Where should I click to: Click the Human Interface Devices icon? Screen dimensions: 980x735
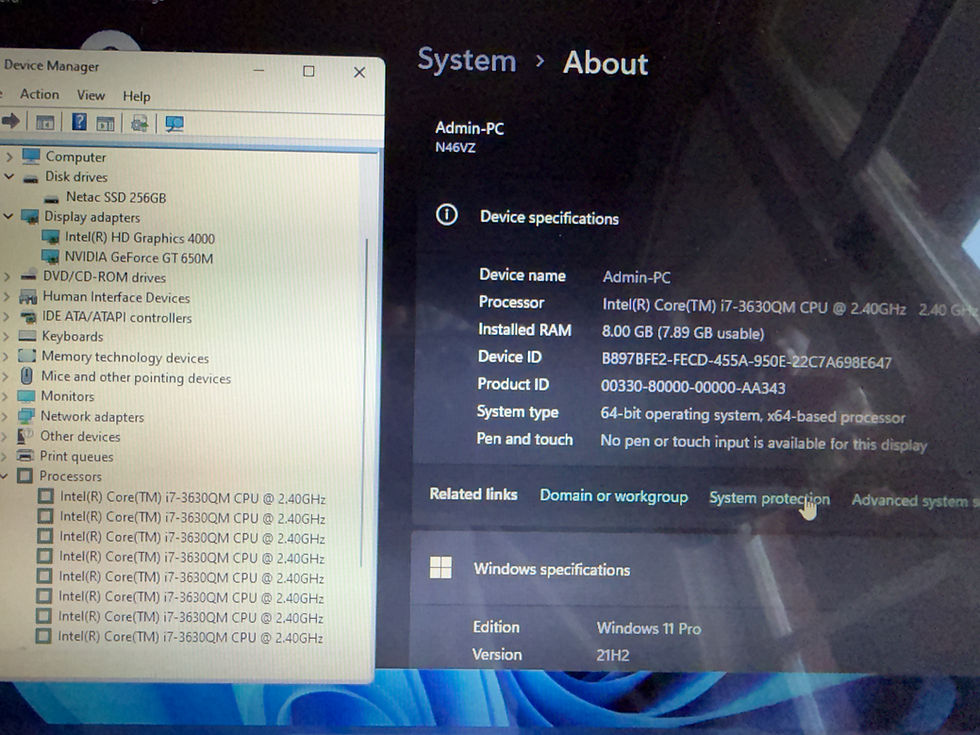(28, 296)
